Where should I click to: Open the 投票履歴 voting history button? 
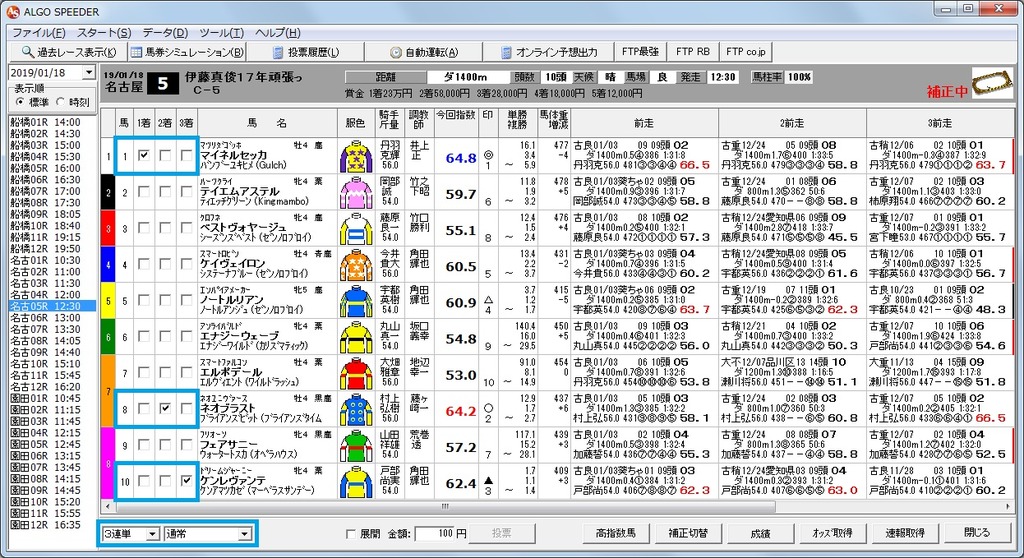coord(306,52)
